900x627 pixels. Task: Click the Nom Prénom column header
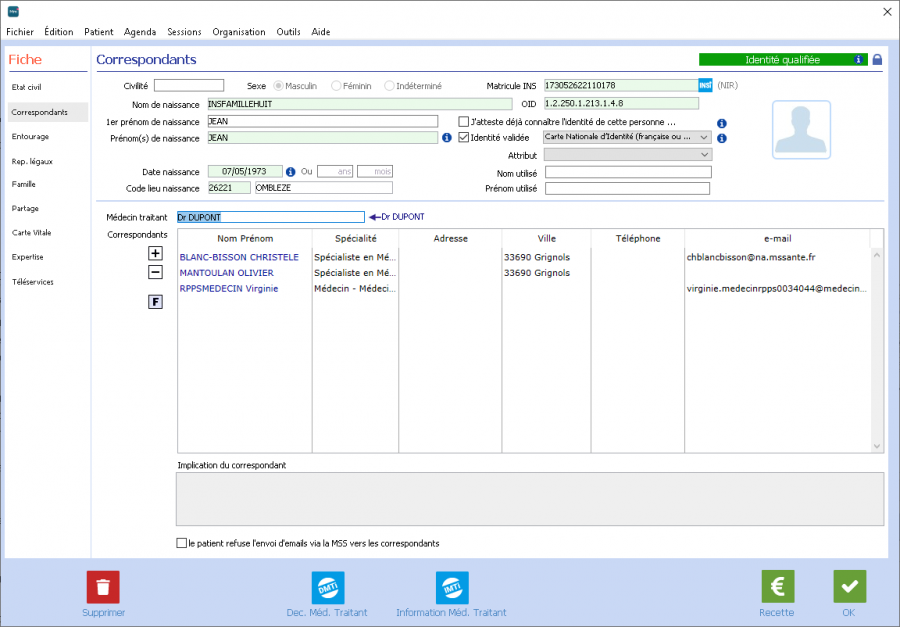tap(245, 238)
